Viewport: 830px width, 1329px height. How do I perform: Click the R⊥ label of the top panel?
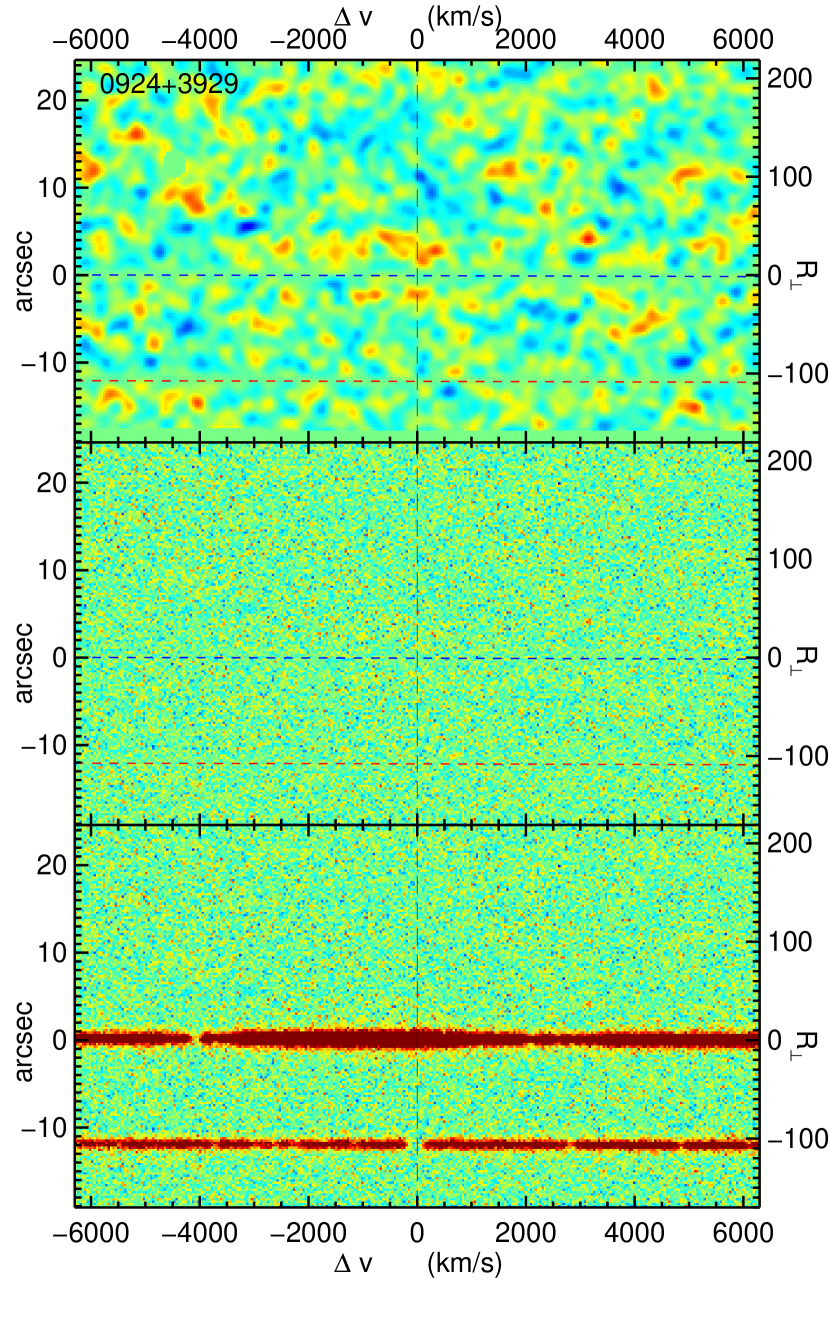click(806, 274)
